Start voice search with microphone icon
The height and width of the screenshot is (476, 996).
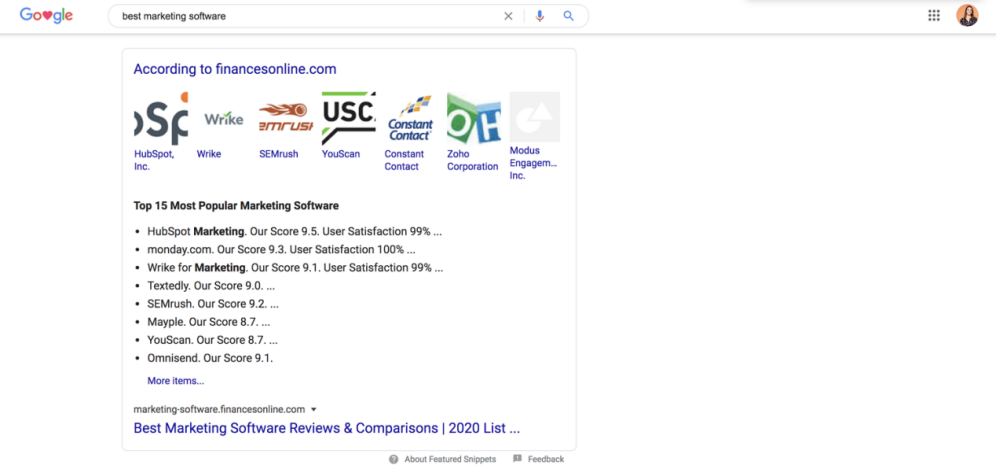pyautogui.click(x=540, y=16)
